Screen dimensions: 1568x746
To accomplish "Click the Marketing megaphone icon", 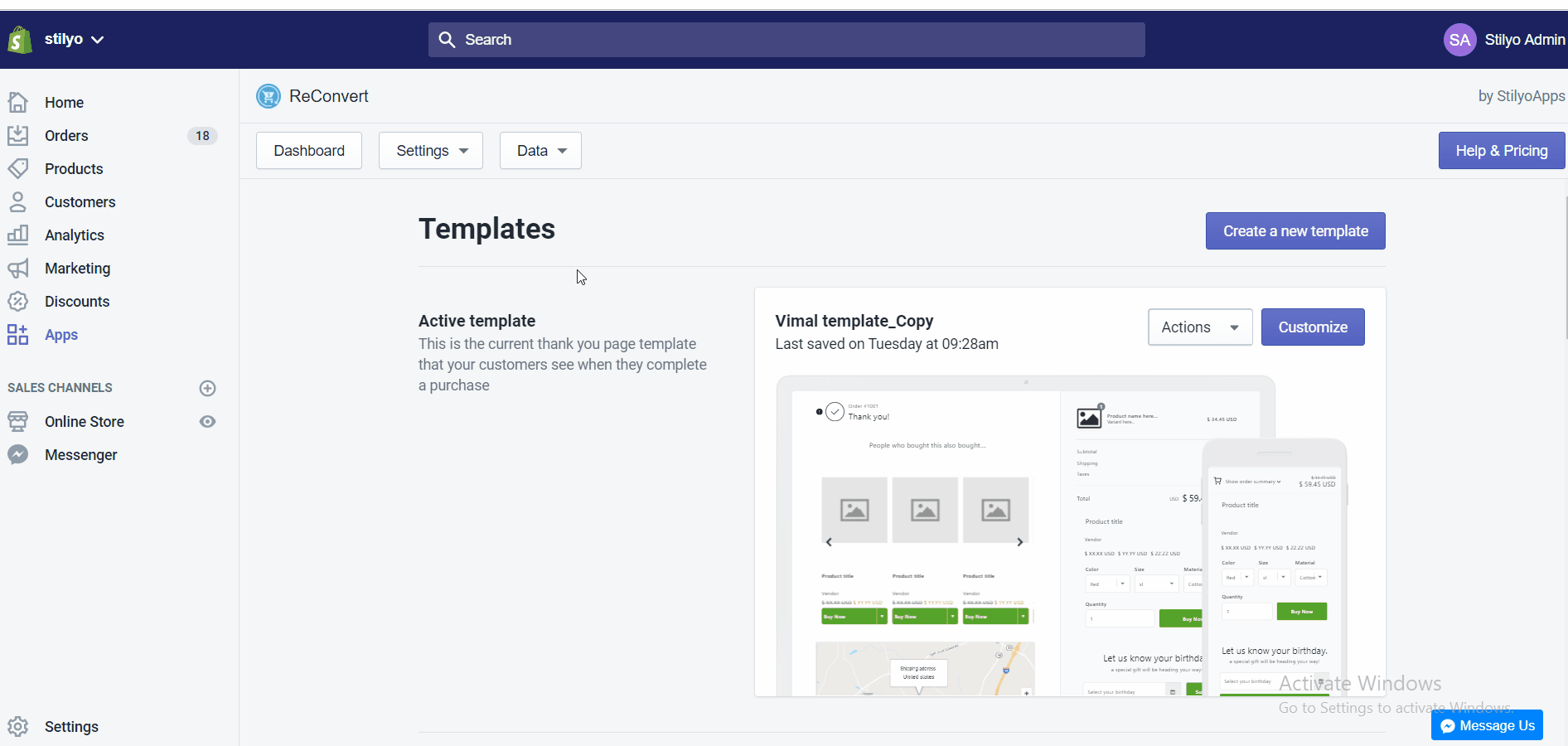I will (18, 269).
